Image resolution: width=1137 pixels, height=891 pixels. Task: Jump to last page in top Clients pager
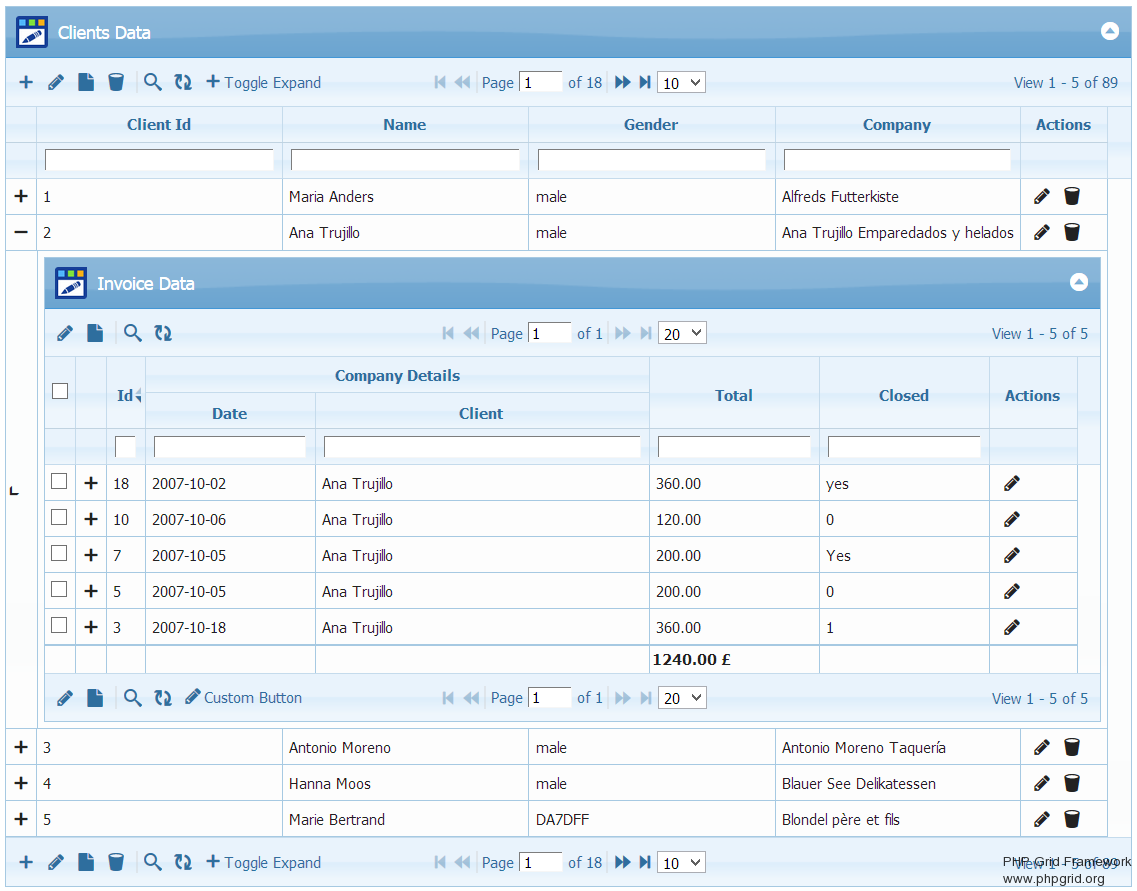pos(645,82)
